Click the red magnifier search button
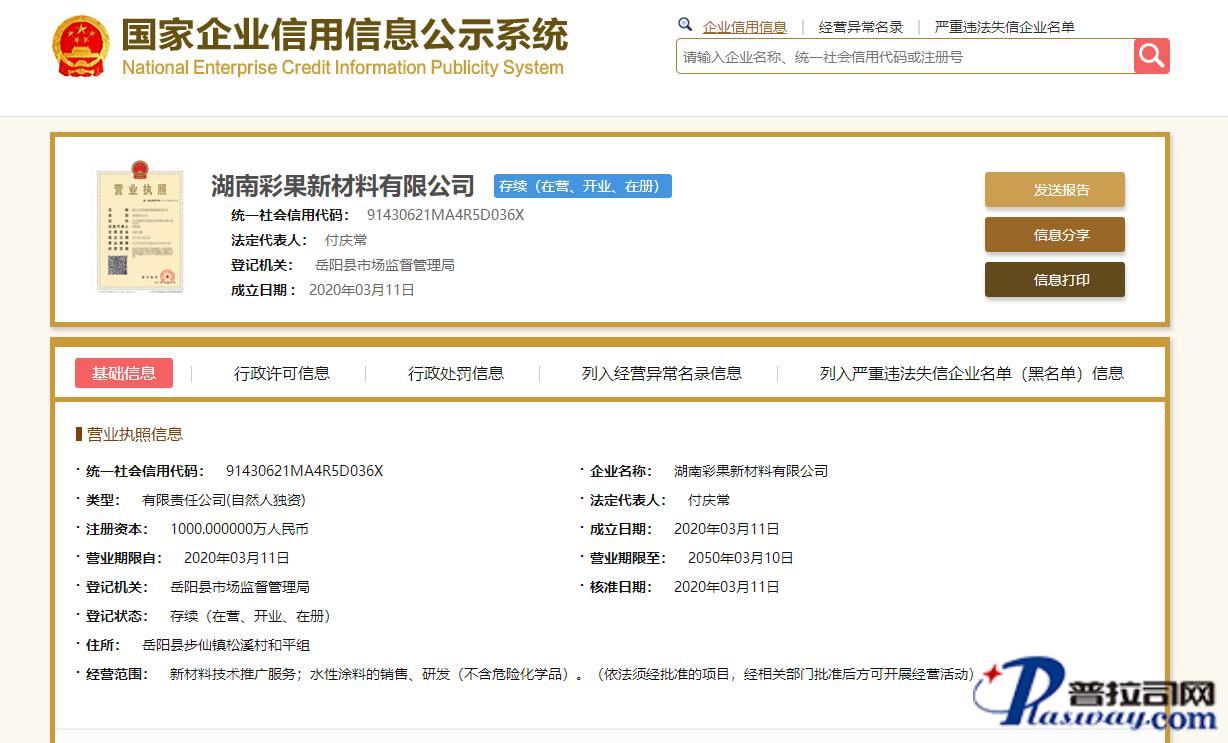 1151,56
